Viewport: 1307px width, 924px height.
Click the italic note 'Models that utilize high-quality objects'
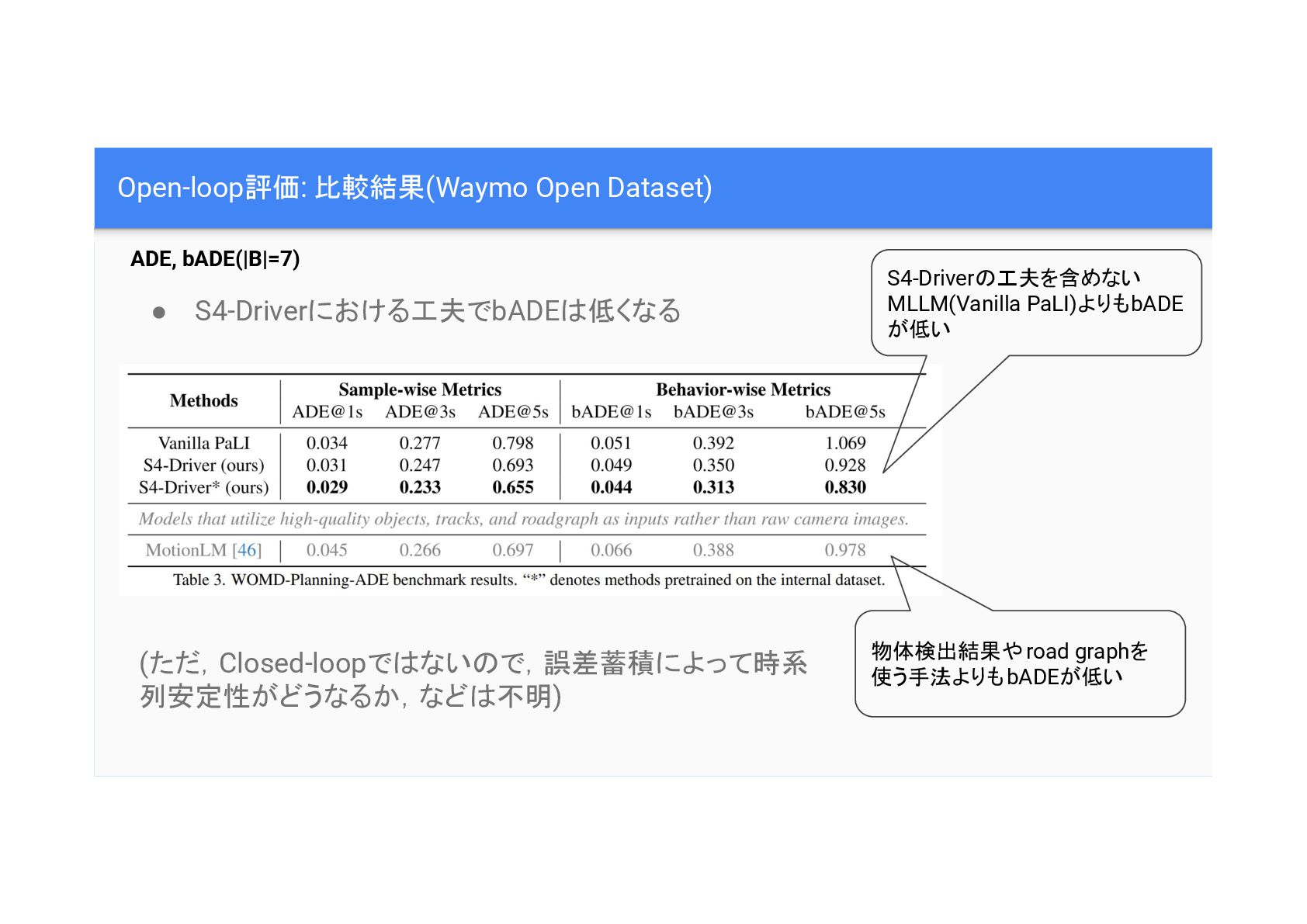pos(523,519)
